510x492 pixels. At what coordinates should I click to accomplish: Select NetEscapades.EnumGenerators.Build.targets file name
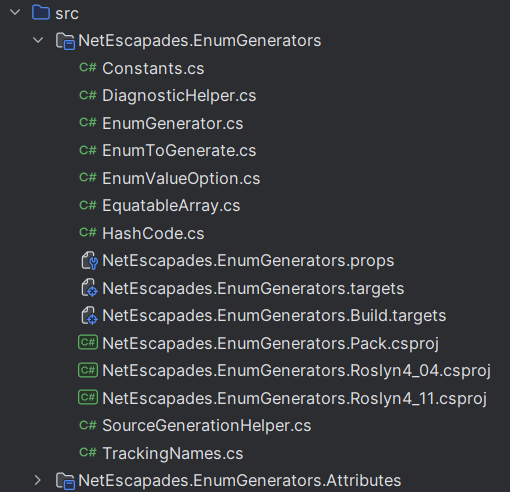coord(274,316)
